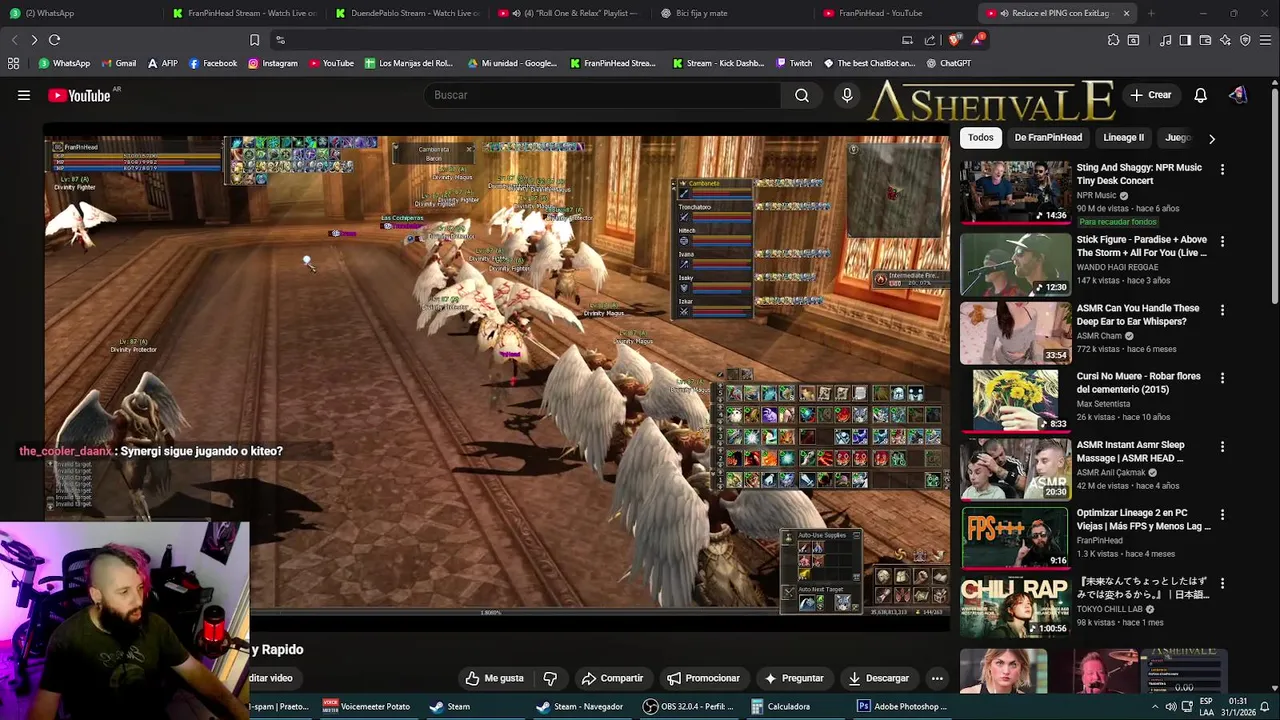
Task: Open the Twitch bookmark
Action: 794,63
